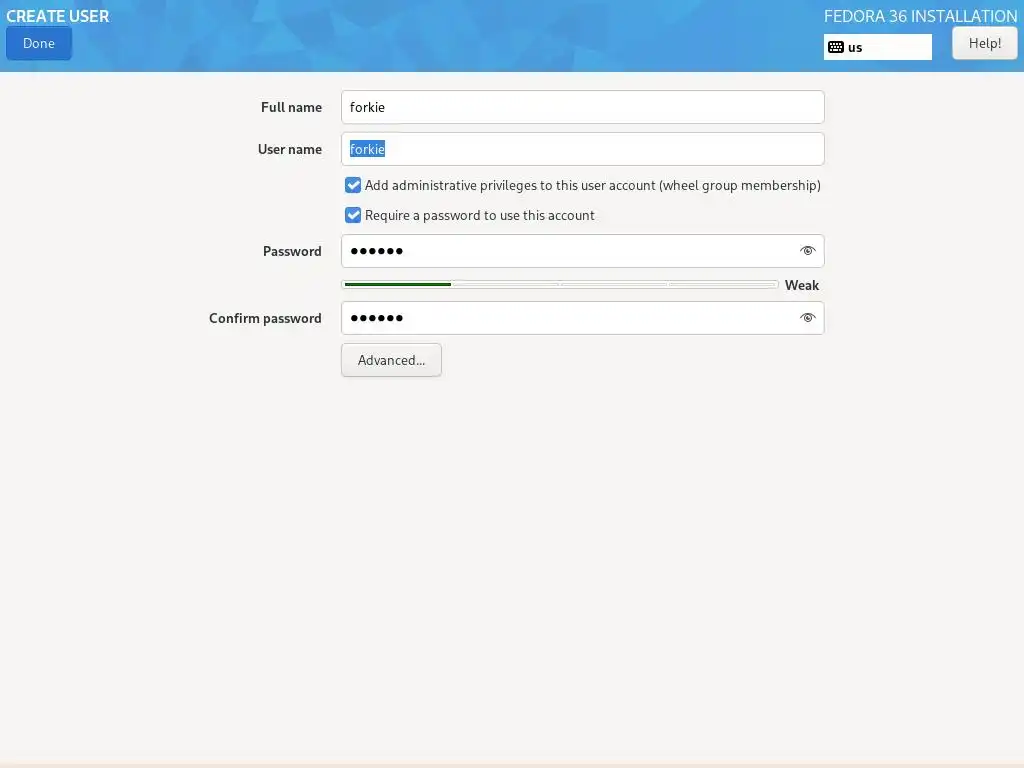Screen dimensions: 1024x768
Task: Click the Password label
Action: [x=292, y=251]
